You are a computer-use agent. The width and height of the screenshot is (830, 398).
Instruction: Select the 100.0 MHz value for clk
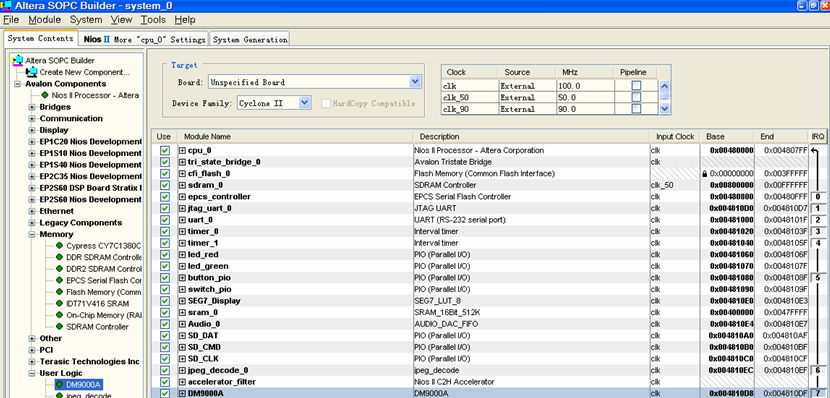[584, 86]
